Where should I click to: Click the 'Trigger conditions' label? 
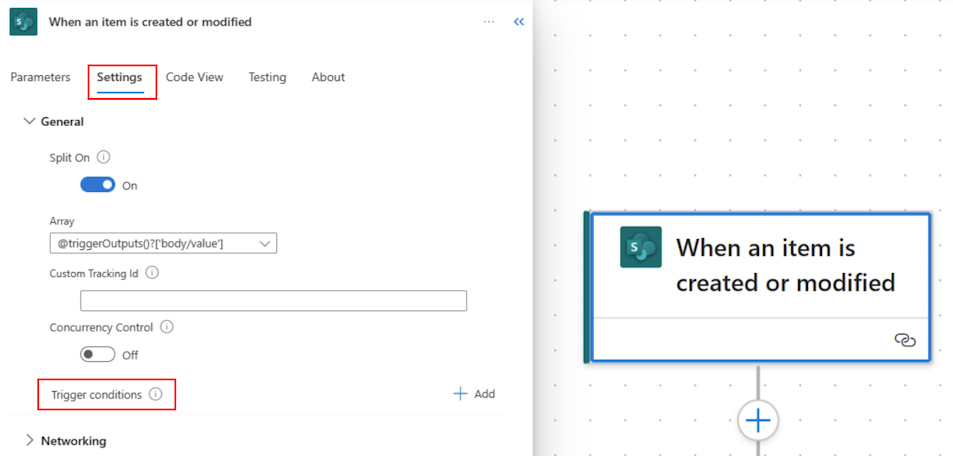(x=97, y=395)
